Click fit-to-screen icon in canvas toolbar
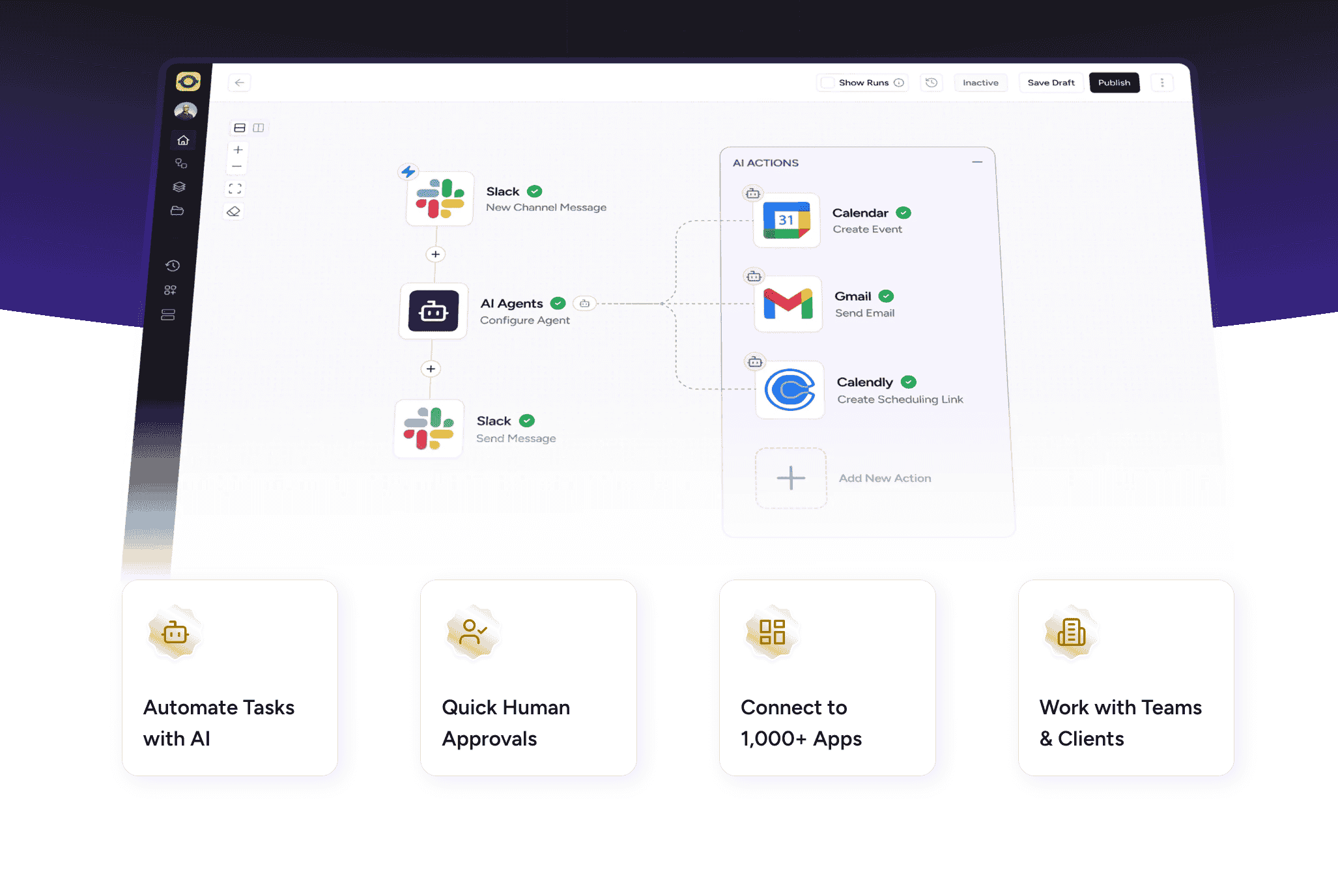Screen dimensions: 1338x896 tap(236, 188)
